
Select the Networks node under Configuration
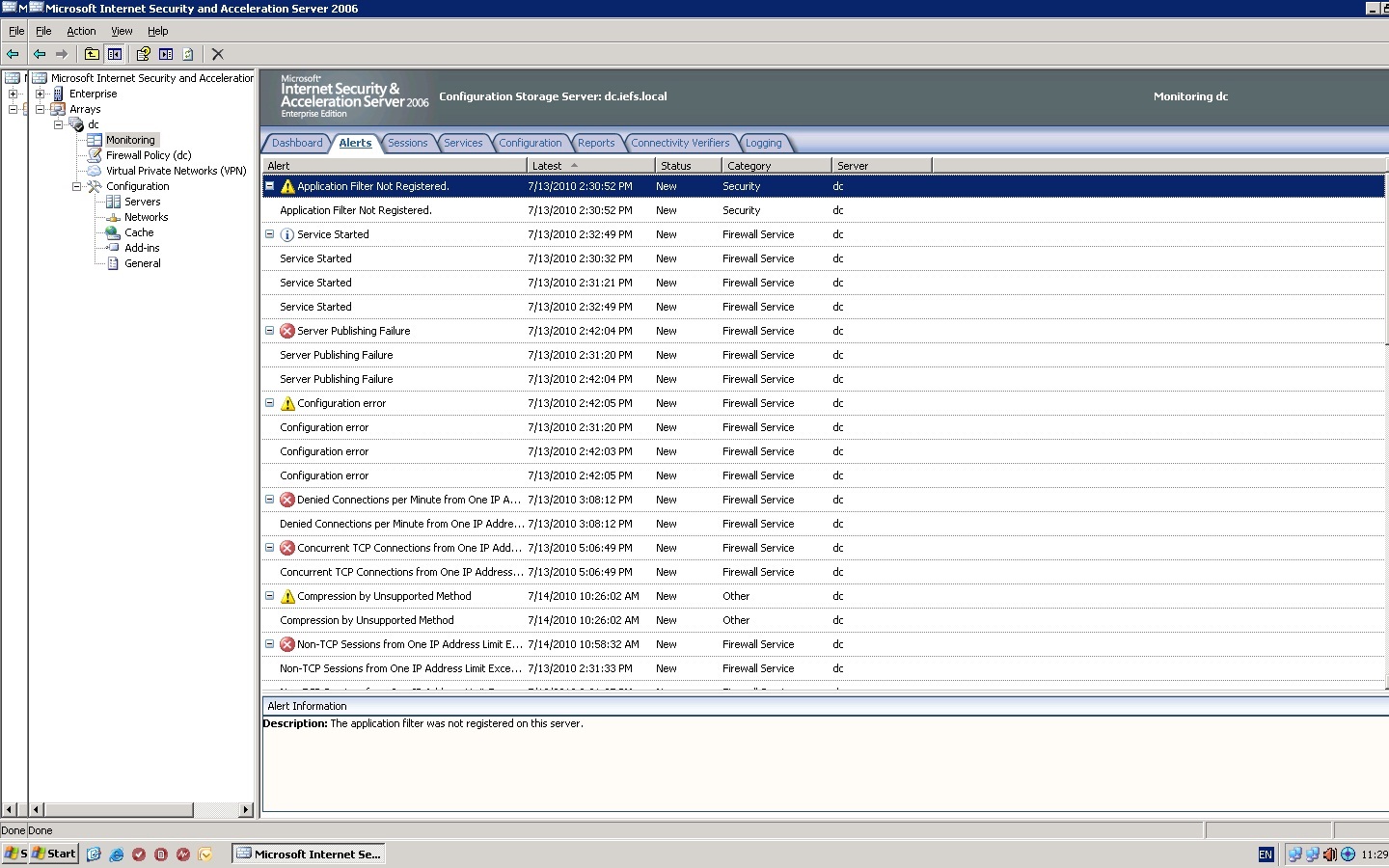coord(146,217)
